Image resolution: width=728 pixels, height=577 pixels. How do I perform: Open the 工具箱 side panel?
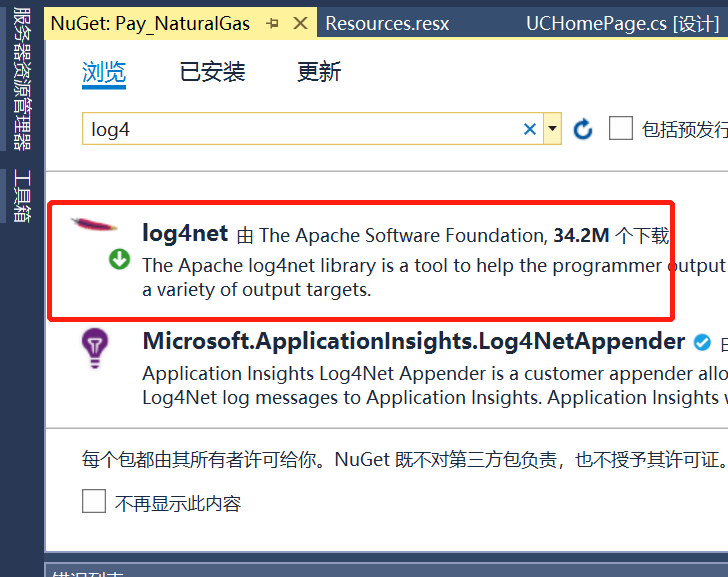click(x=22, y=196)
